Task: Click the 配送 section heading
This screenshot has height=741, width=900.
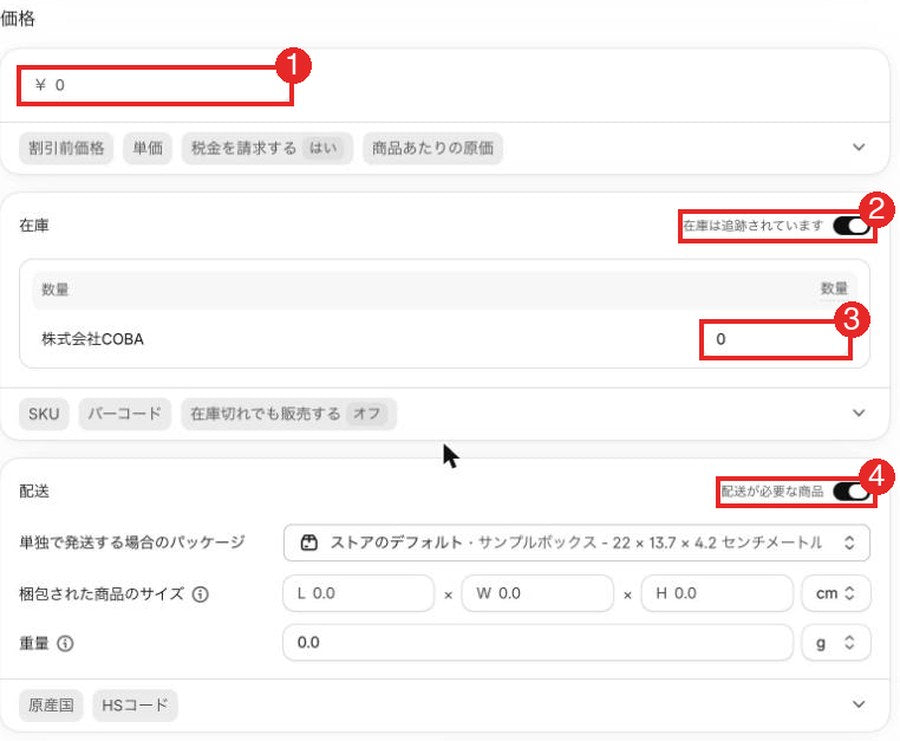Action: tap(34, 491)
